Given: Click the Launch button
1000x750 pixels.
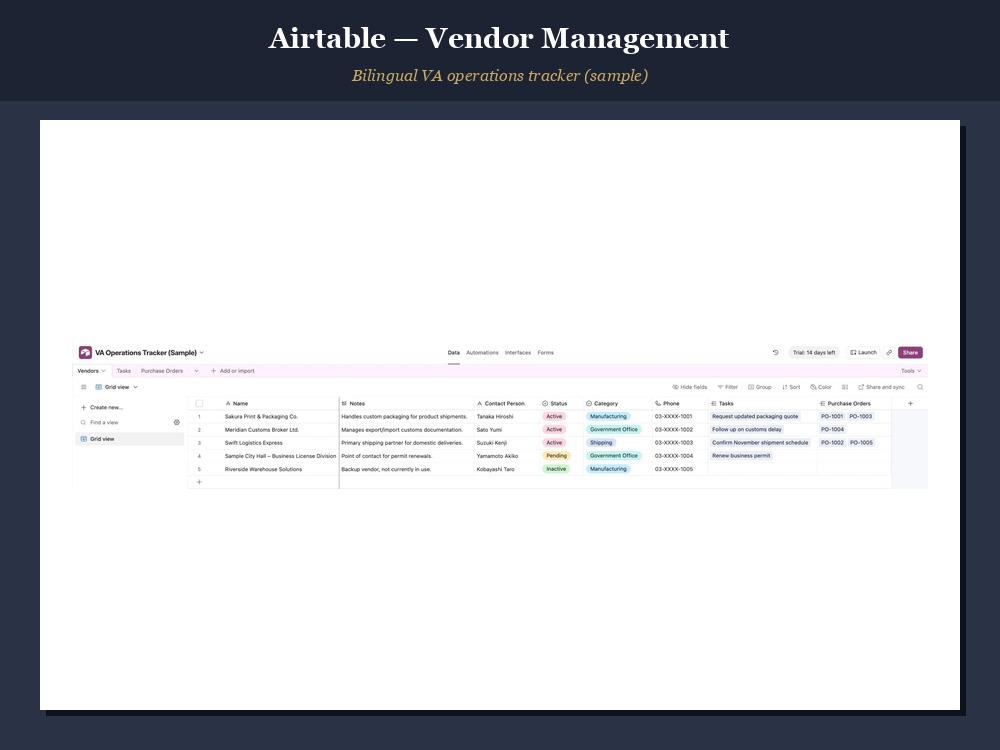Looking at the screenshot, I should [863, 353].
